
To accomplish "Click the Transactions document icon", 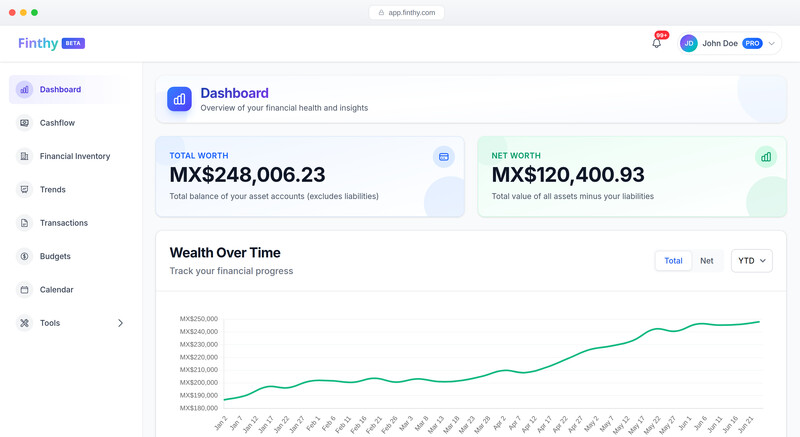I will (24, 223).
